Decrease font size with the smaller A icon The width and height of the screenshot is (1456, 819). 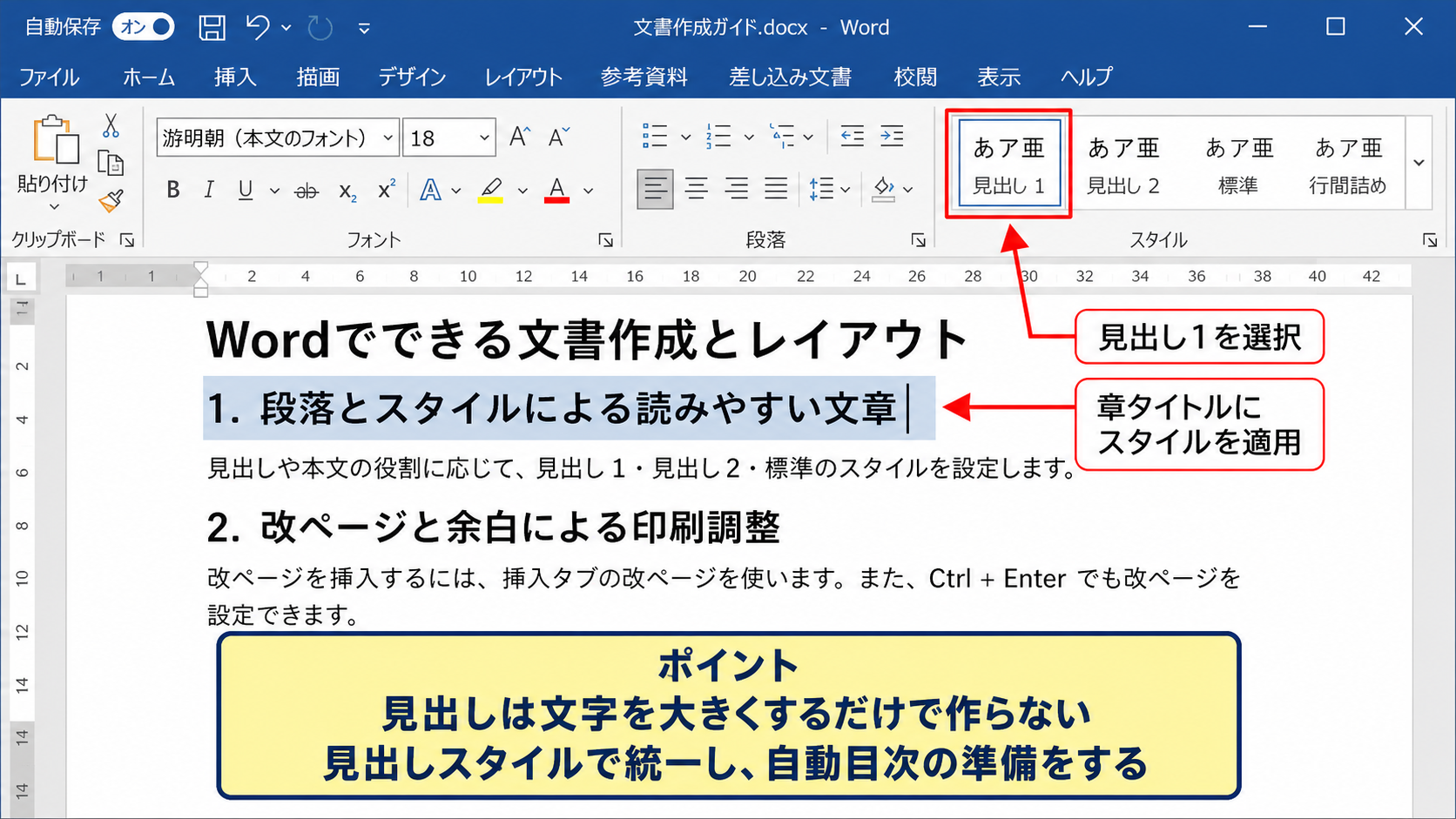point(558,137)
